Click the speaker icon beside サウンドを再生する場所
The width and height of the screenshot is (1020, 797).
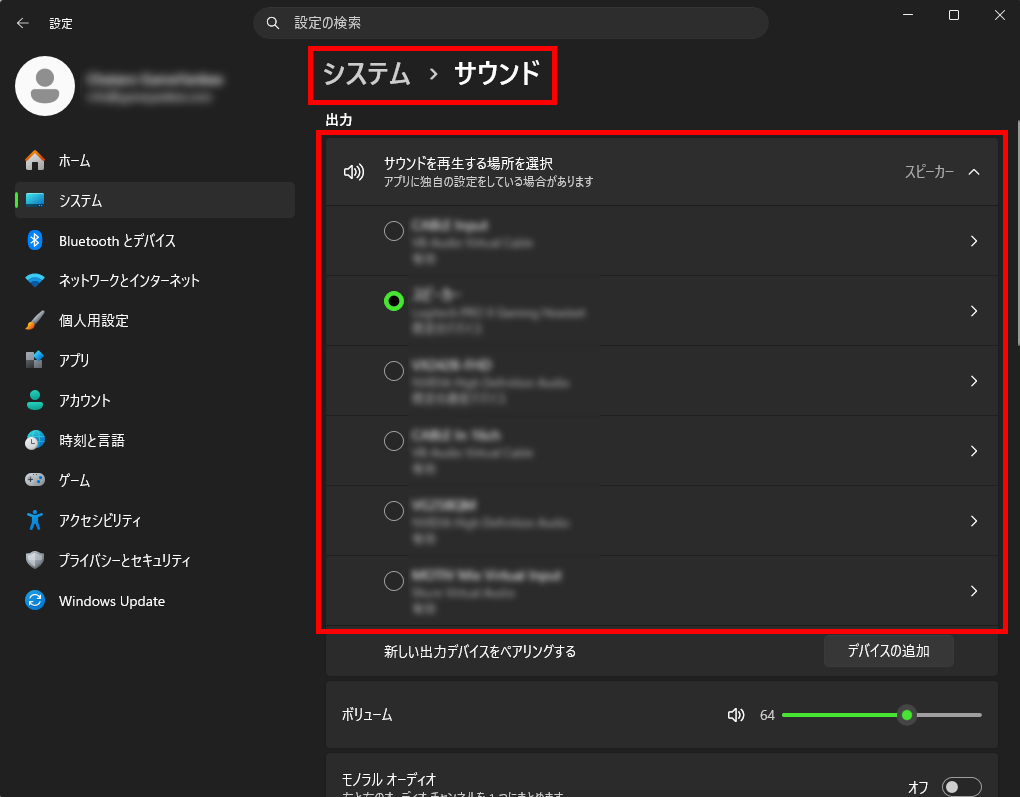354,172
